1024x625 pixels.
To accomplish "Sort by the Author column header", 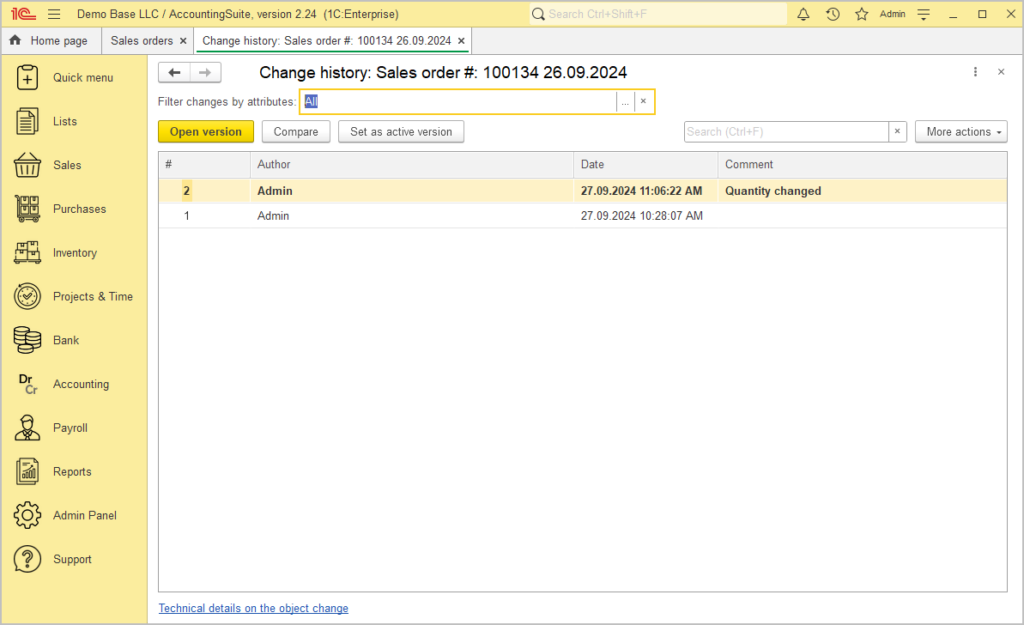I will [x=411, y=165].
